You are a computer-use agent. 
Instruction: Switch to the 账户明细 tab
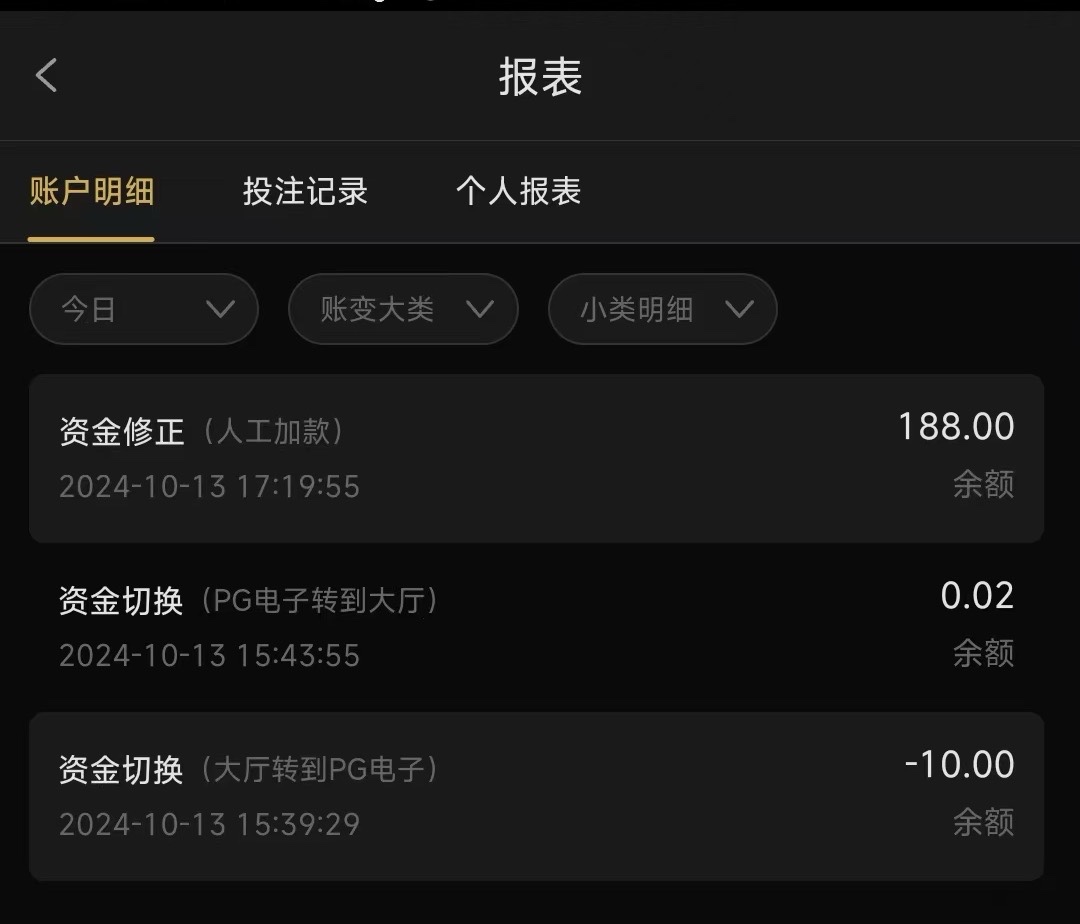point(91,191)
